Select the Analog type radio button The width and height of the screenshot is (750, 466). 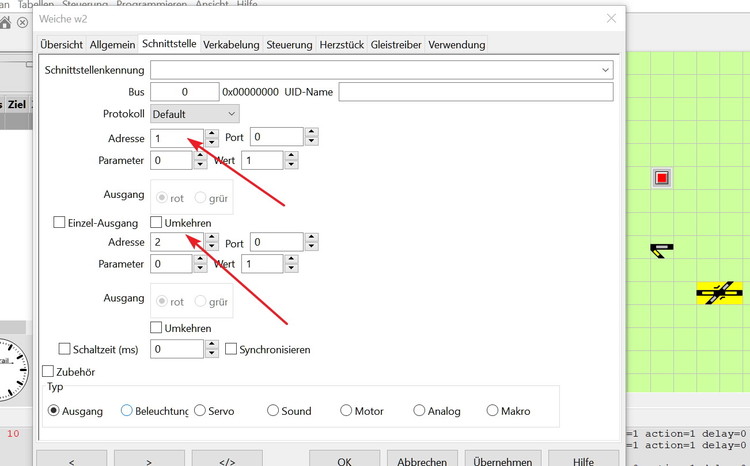pos(419,411)
